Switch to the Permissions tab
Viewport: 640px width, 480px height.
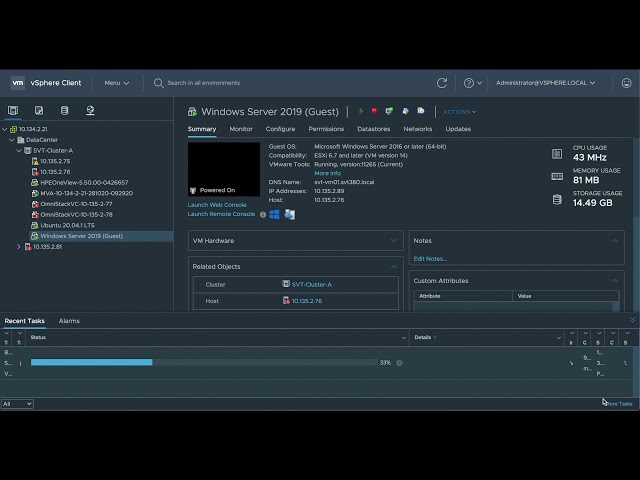(326, 129)
